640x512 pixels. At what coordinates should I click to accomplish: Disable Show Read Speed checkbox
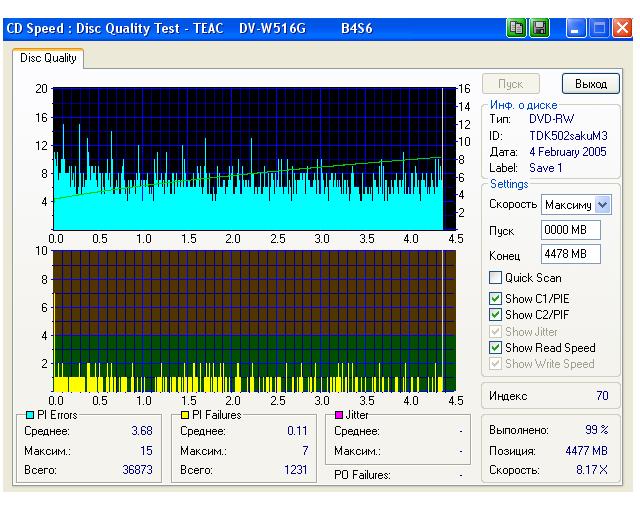(x=495, y=348)
